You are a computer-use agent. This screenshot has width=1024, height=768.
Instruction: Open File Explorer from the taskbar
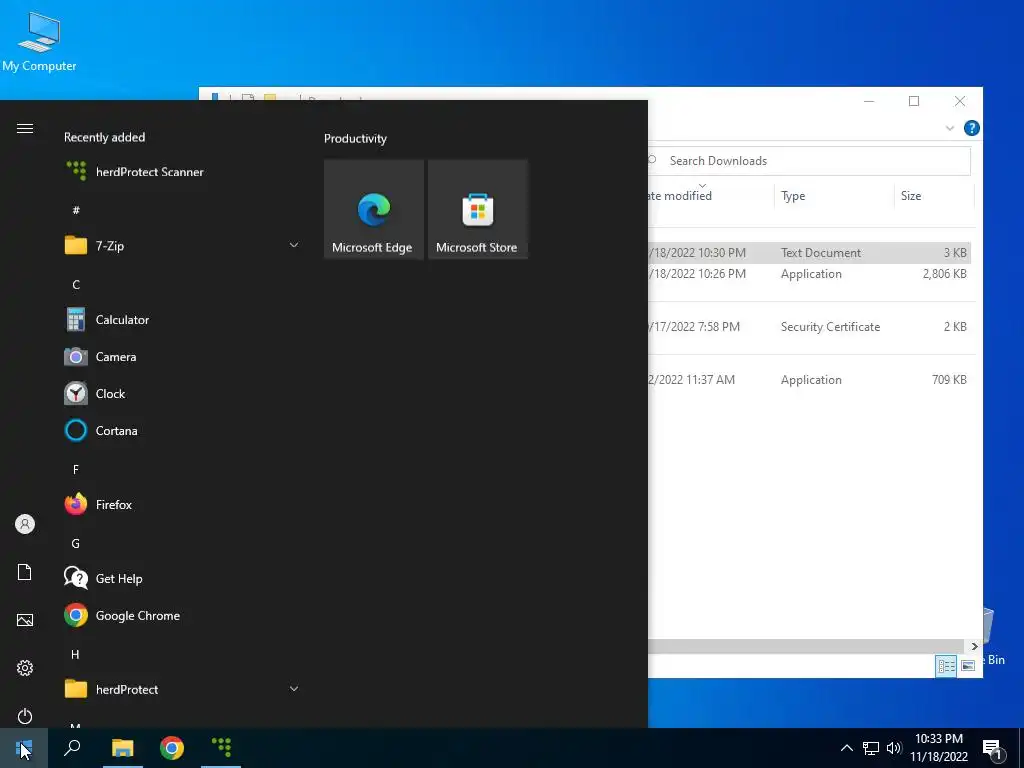(122, 748)
